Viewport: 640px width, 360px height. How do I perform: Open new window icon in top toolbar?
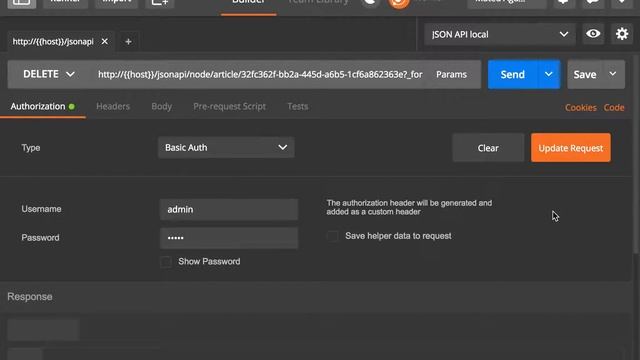[160, 3]
